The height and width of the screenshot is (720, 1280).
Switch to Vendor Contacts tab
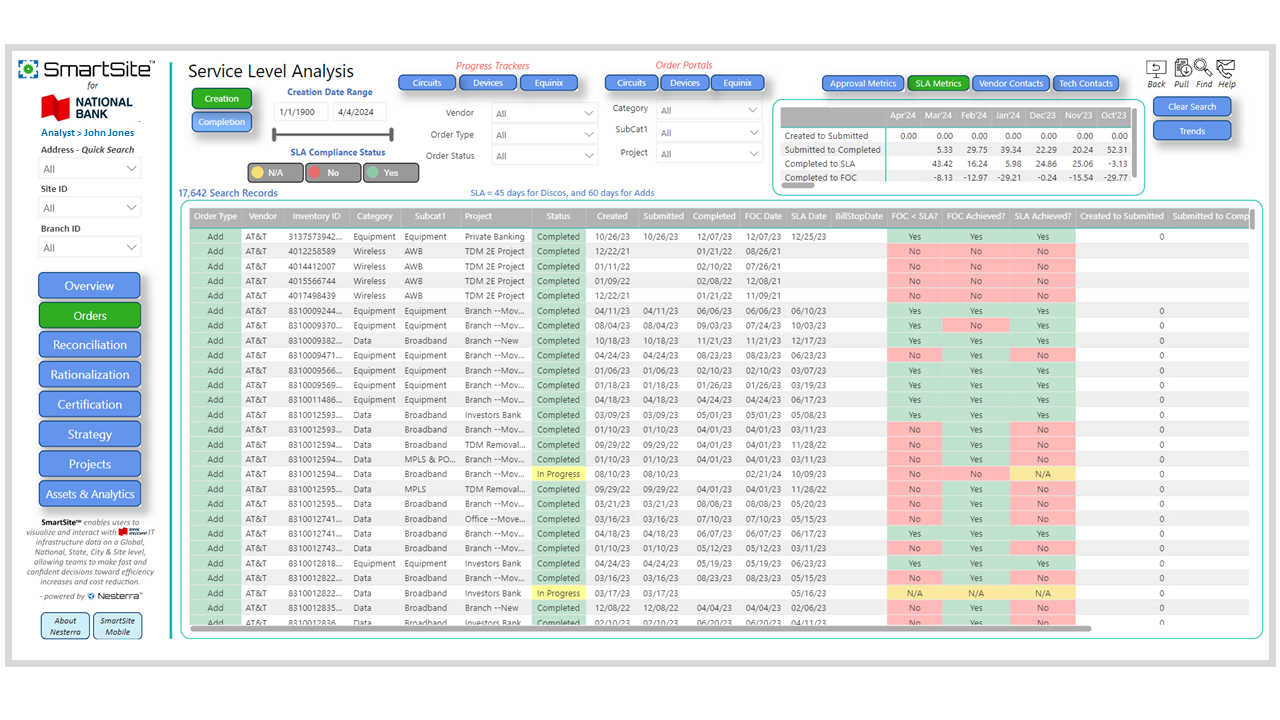1011,84
